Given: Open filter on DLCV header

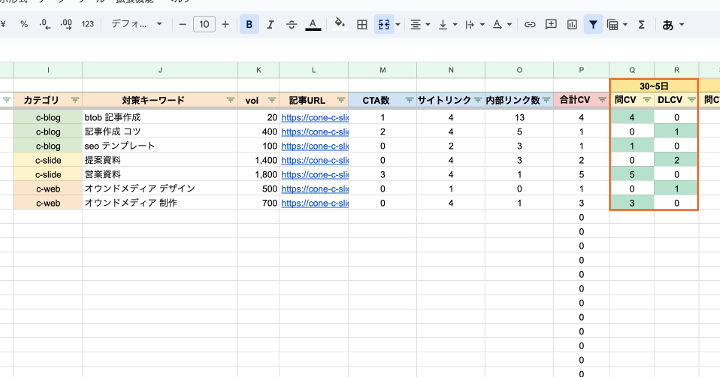Looking at the screenshot, I should (692, 100).
